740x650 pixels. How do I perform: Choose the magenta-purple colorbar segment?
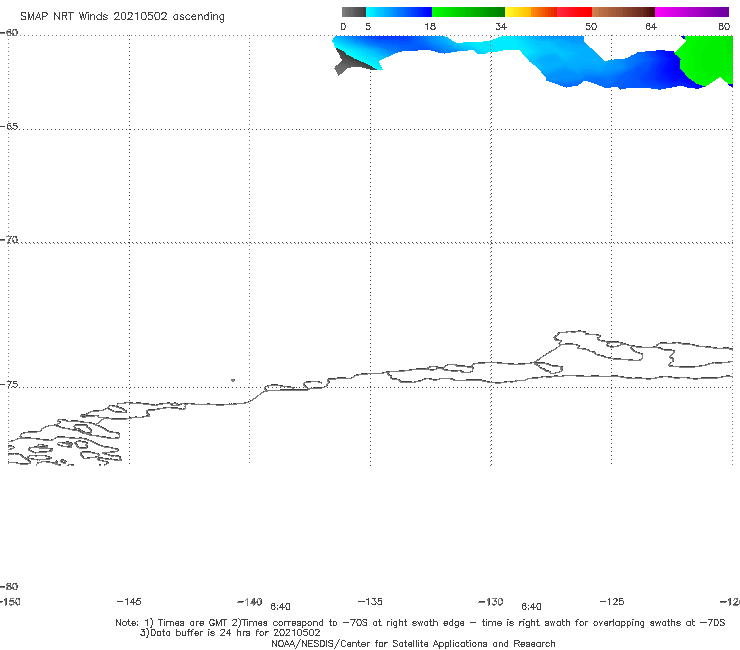click(x=691, y=12)
